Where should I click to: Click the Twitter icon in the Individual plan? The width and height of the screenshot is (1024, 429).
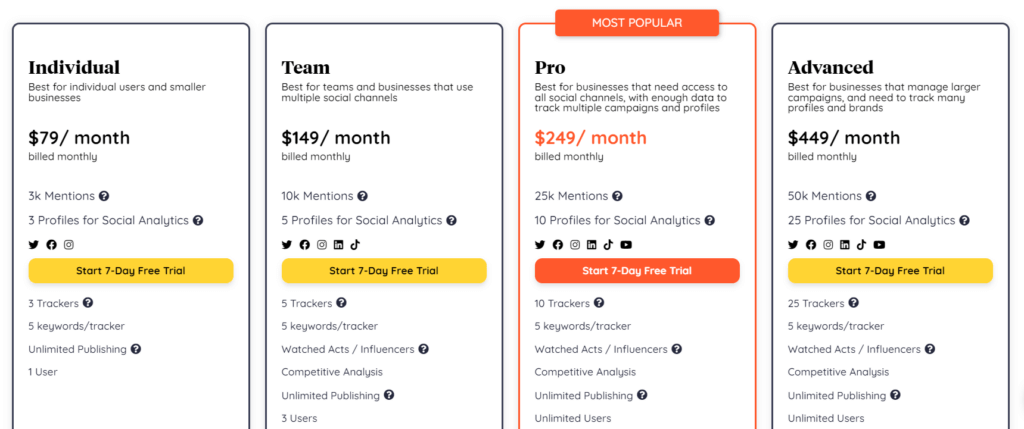point(33,245)
